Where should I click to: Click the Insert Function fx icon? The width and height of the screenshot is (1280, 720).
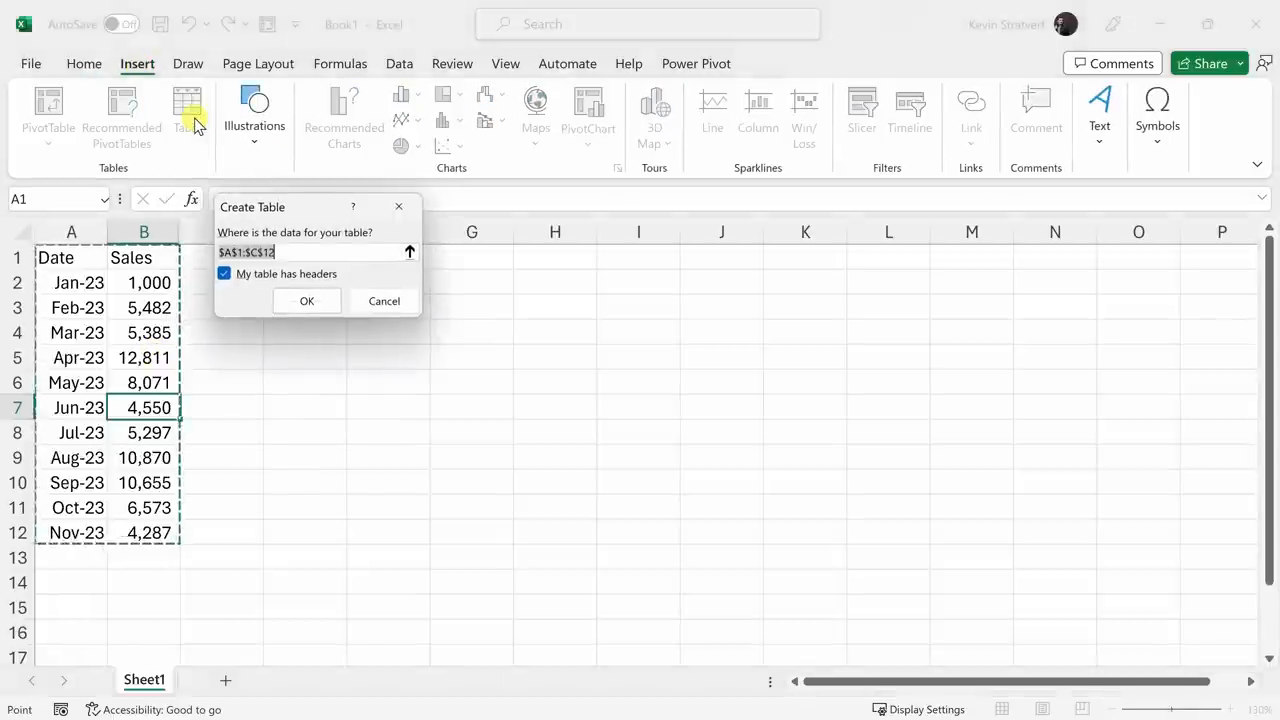(191, 199)
